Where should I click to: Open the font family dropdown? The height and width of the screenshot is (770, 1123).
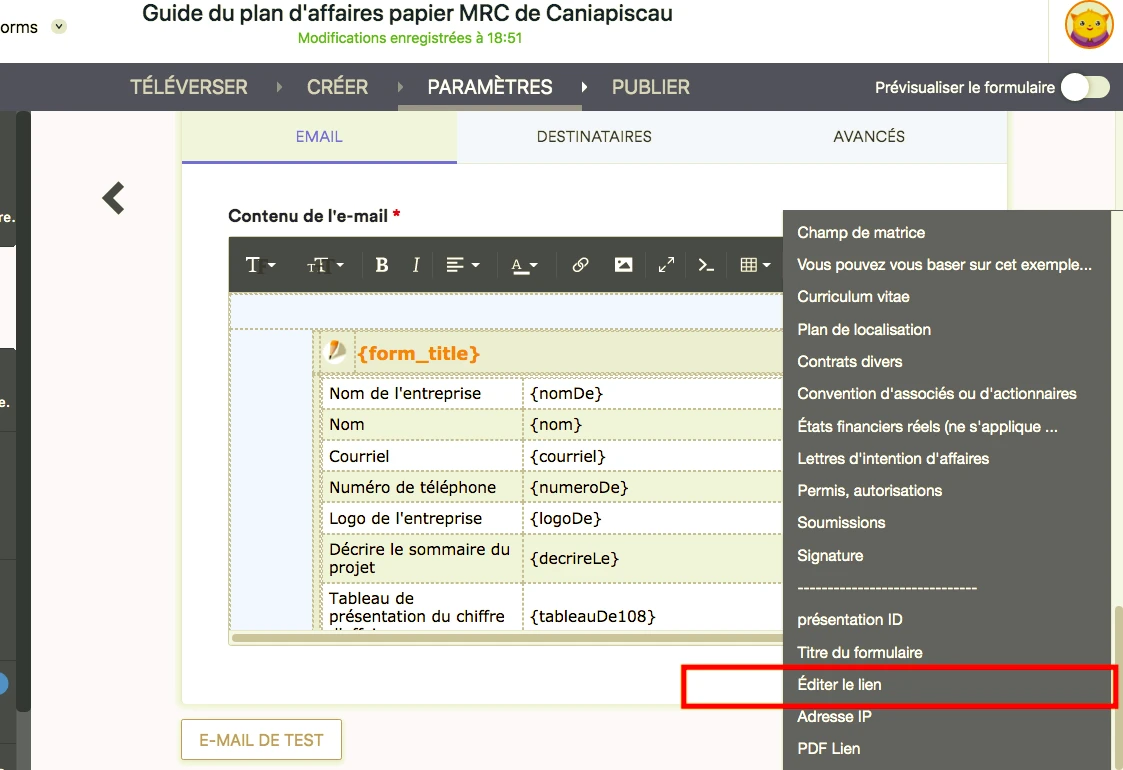(x=260, y=265)
